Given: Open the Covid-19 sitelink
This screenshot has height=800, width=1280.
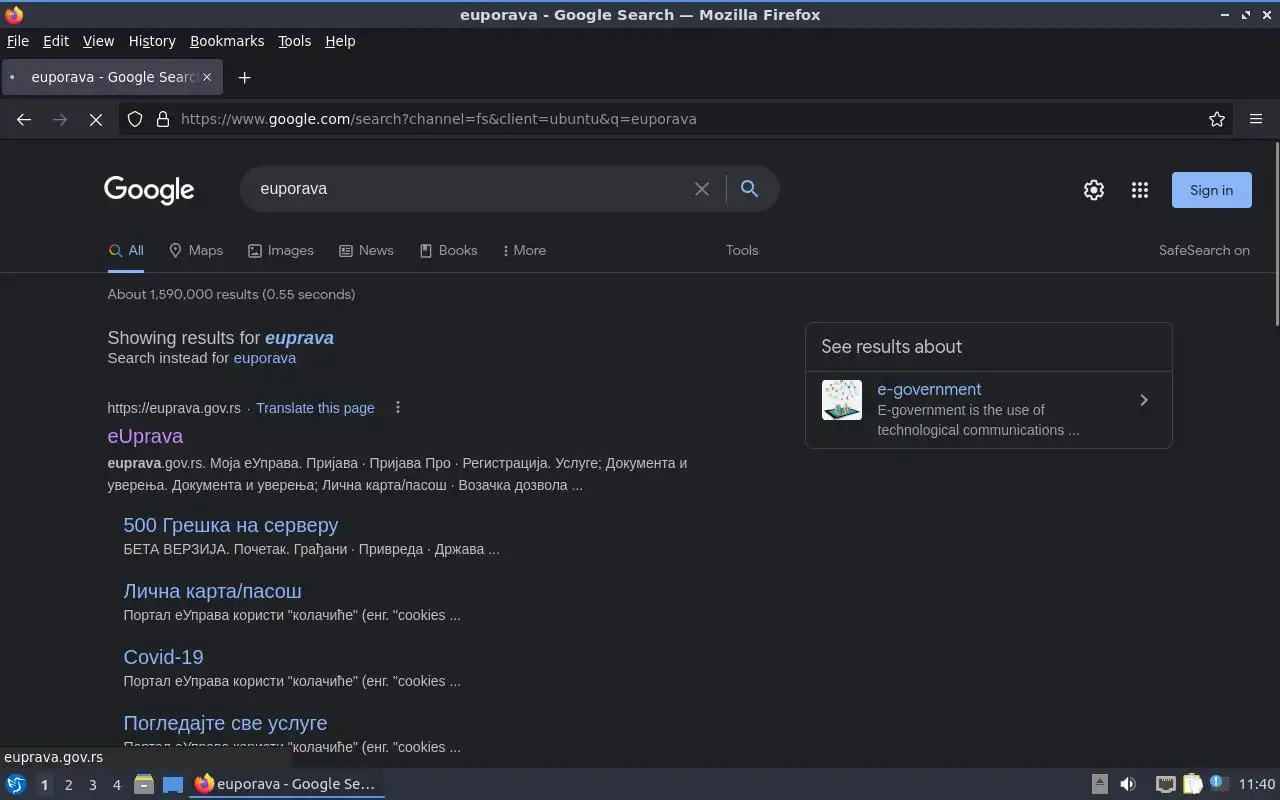Looking at the screenshot, I should pyautogui.click(x=163, y=657).
